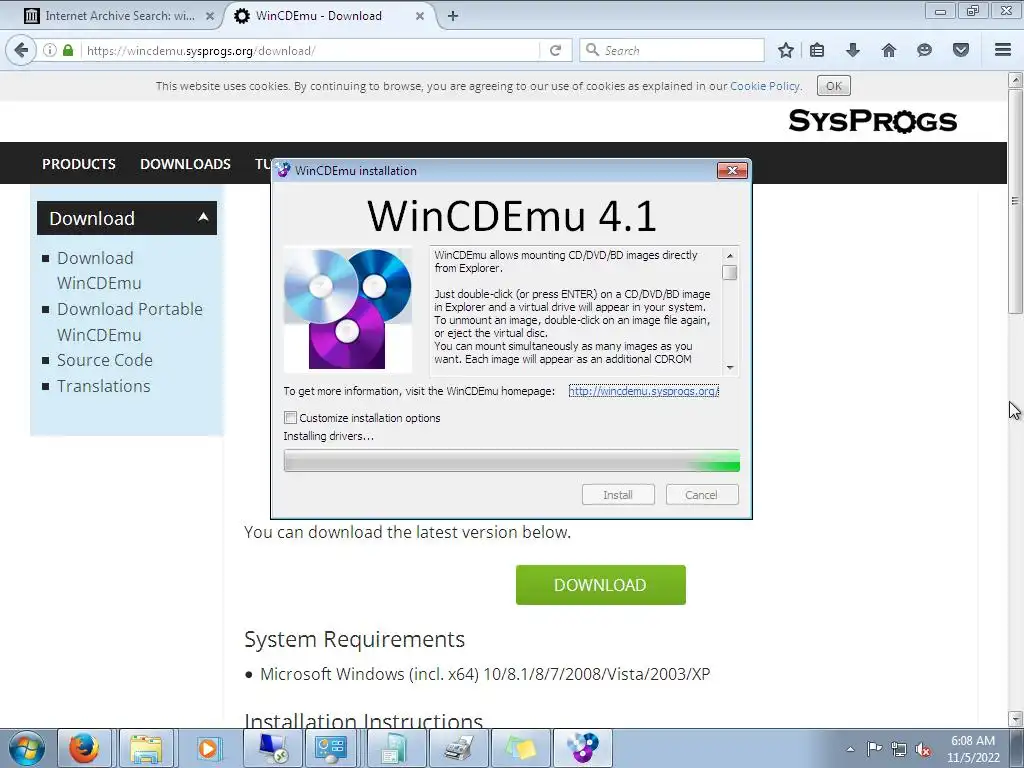
Task: Click the documents folder taskbar icon
Action: point(396,748)
